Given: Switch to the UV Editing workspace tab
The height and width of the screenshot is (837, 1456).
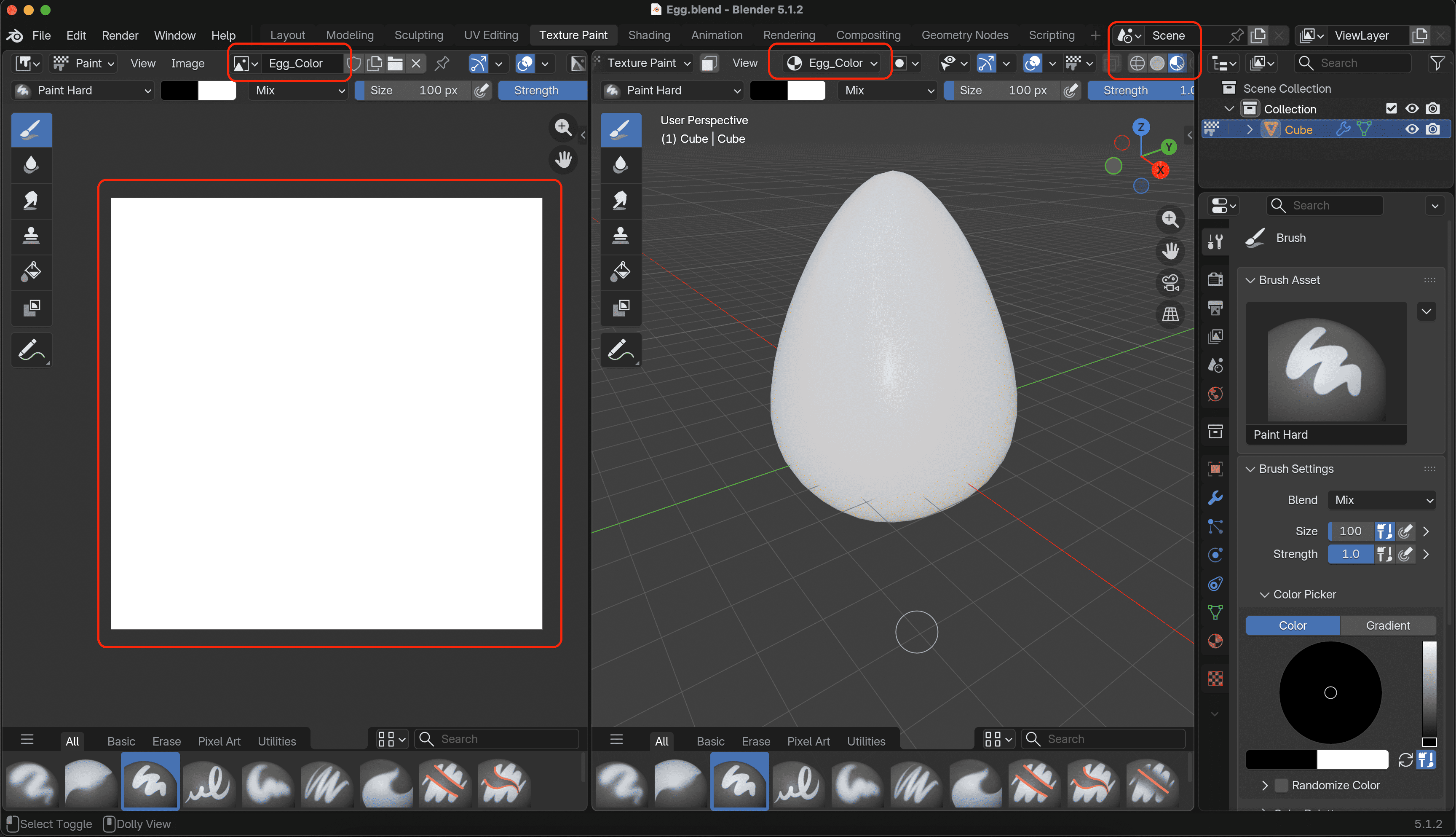Looking at the screenshot, I should (491, 35).
